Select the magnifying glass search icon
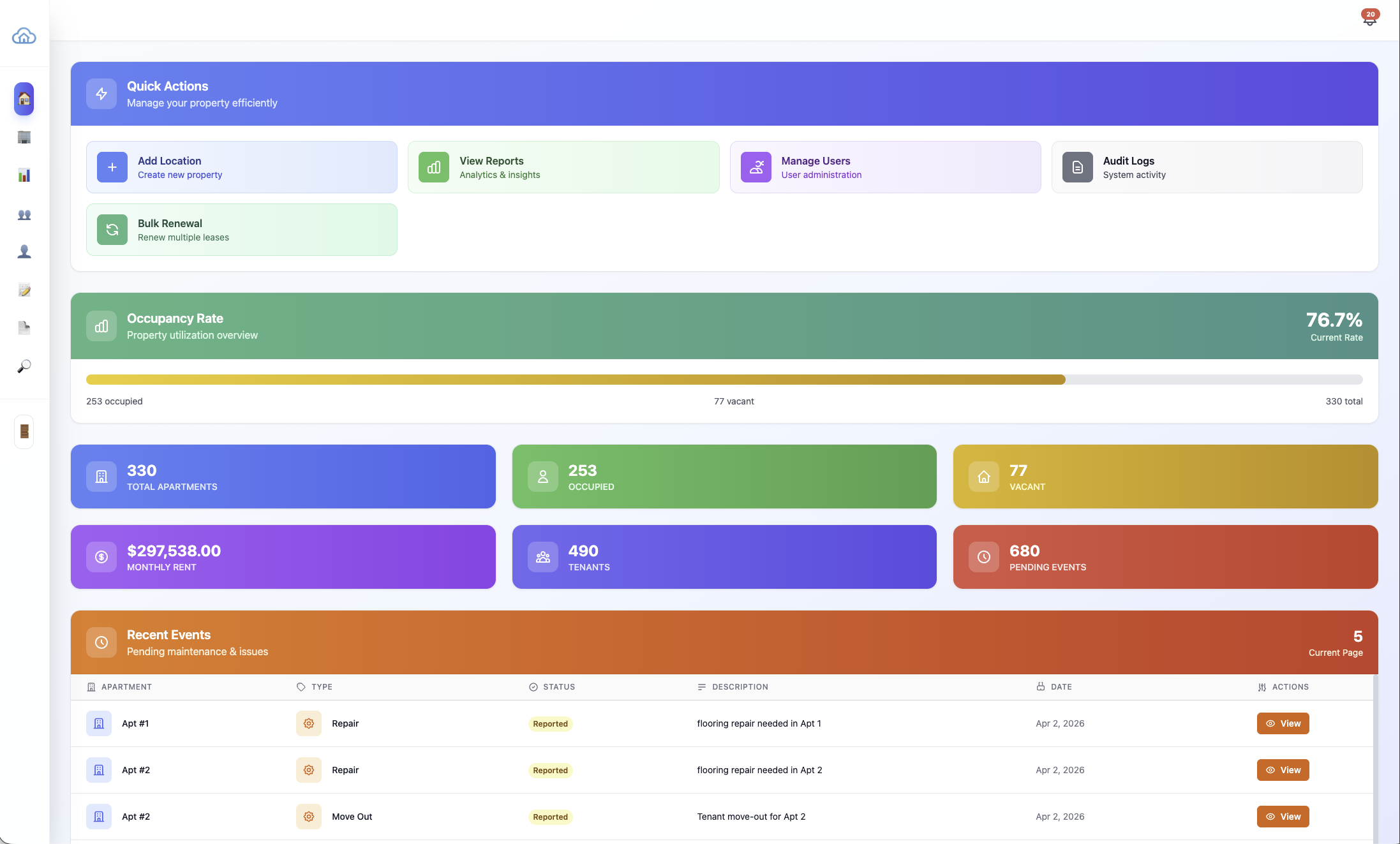 (x=24, y=365)
